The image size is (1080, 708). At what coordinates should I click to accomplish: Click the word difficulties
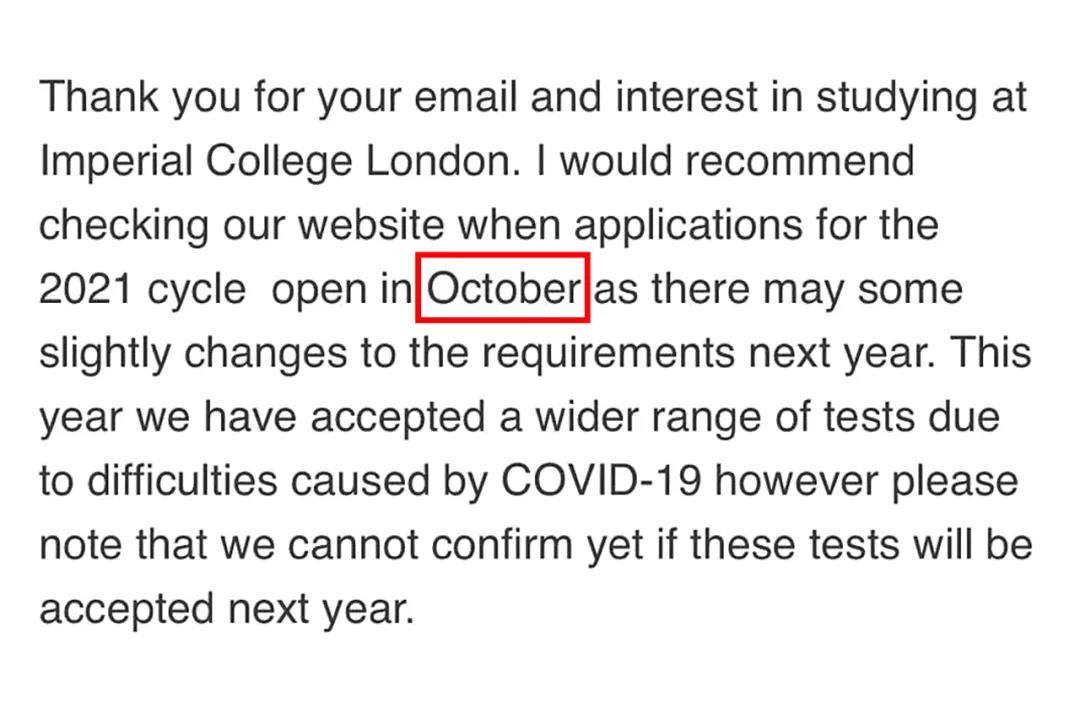pyautogui.click(x=183, y=480)
